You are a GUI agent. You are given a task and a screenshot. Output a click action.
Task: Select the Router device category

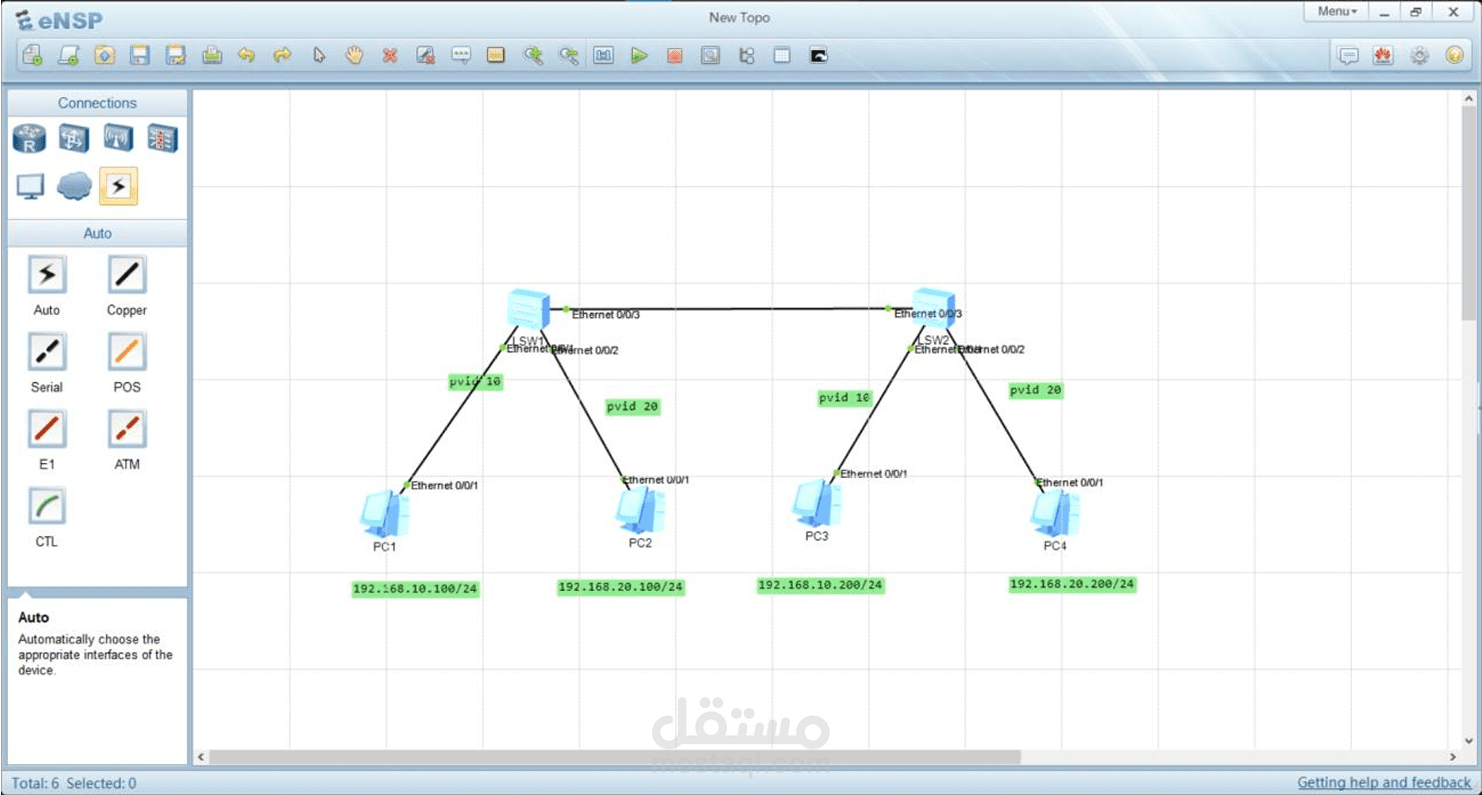click(30, 138)
